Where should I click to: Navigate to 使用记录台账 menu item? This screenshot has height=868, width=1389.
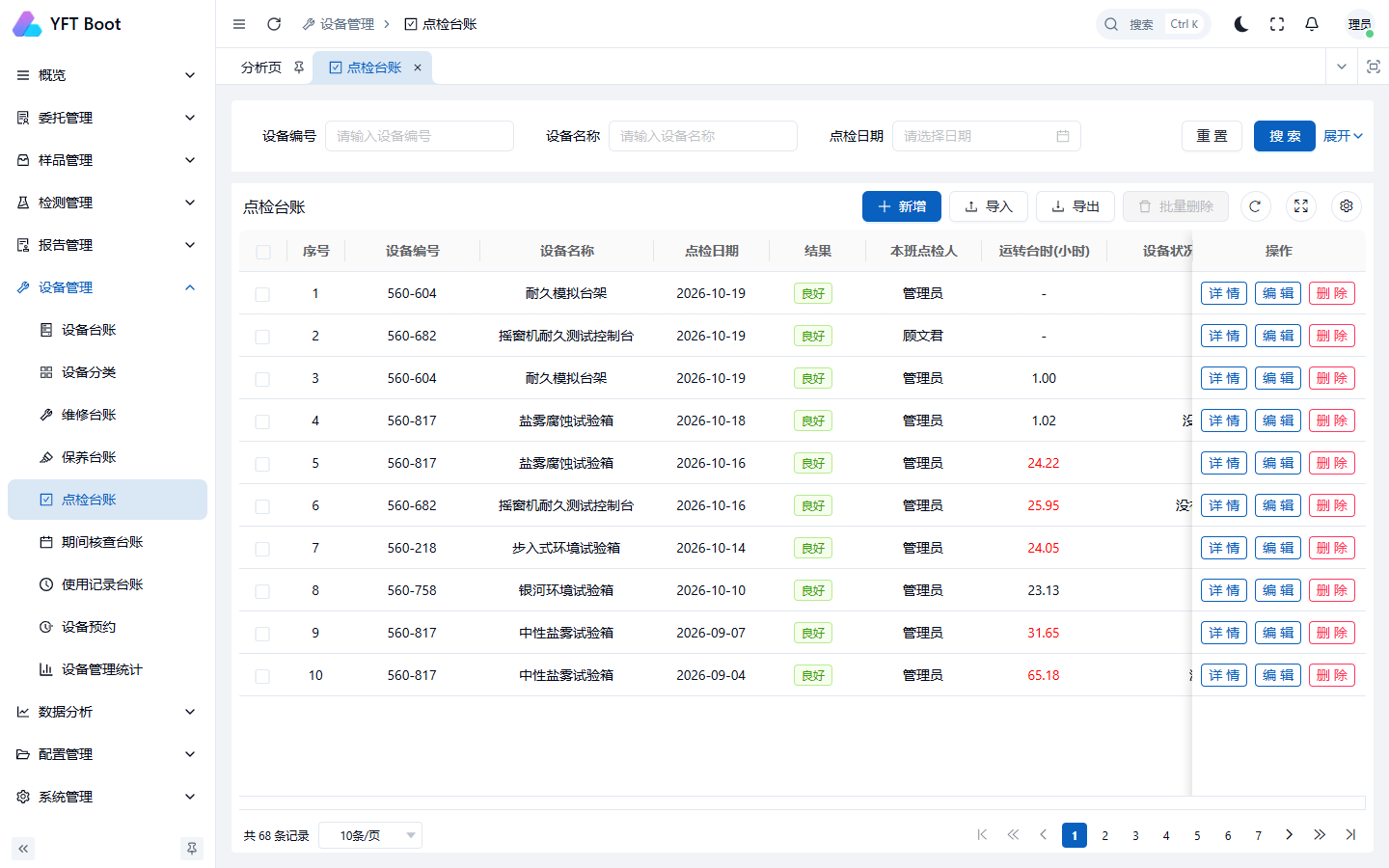tap(107, 584)
